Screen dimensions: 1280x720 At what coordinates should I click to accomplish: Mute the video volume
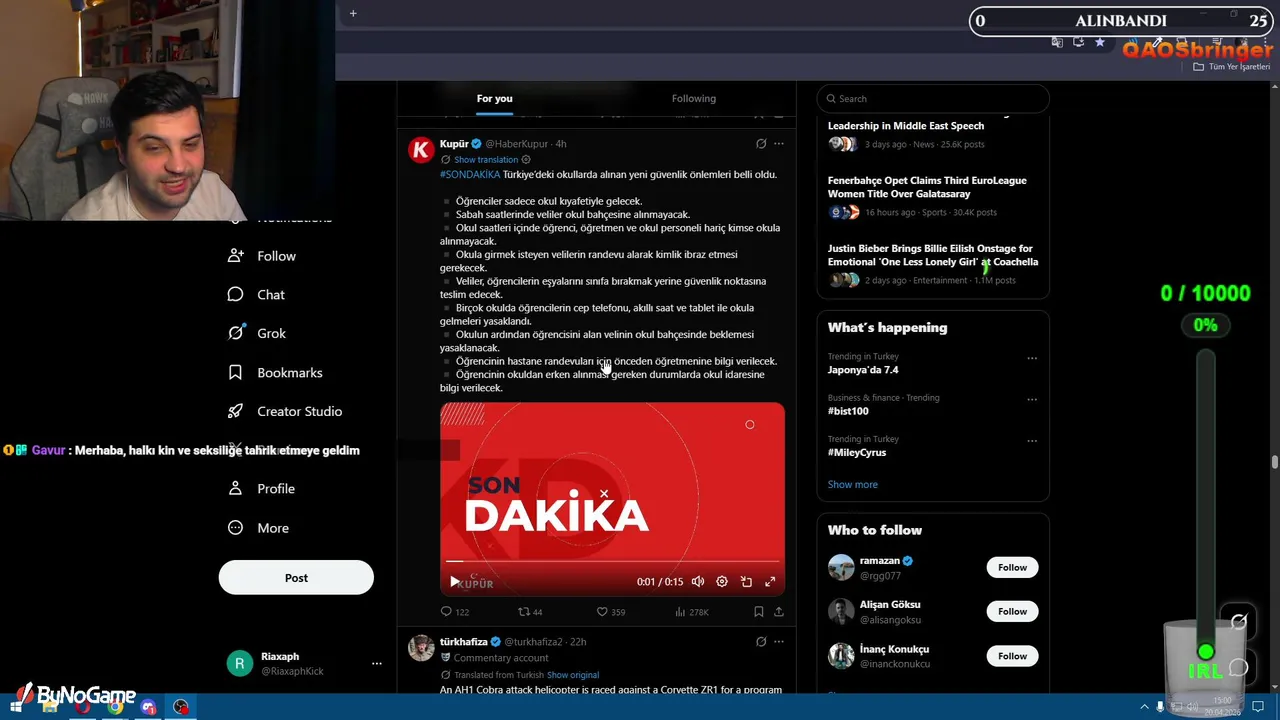pyautogui.click(x=698, y=581)
